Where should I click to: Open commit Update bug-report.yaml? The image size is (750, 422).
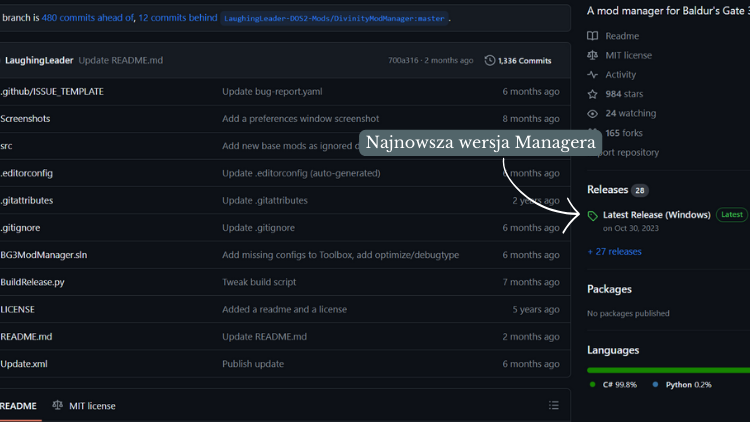pos(272,91)
